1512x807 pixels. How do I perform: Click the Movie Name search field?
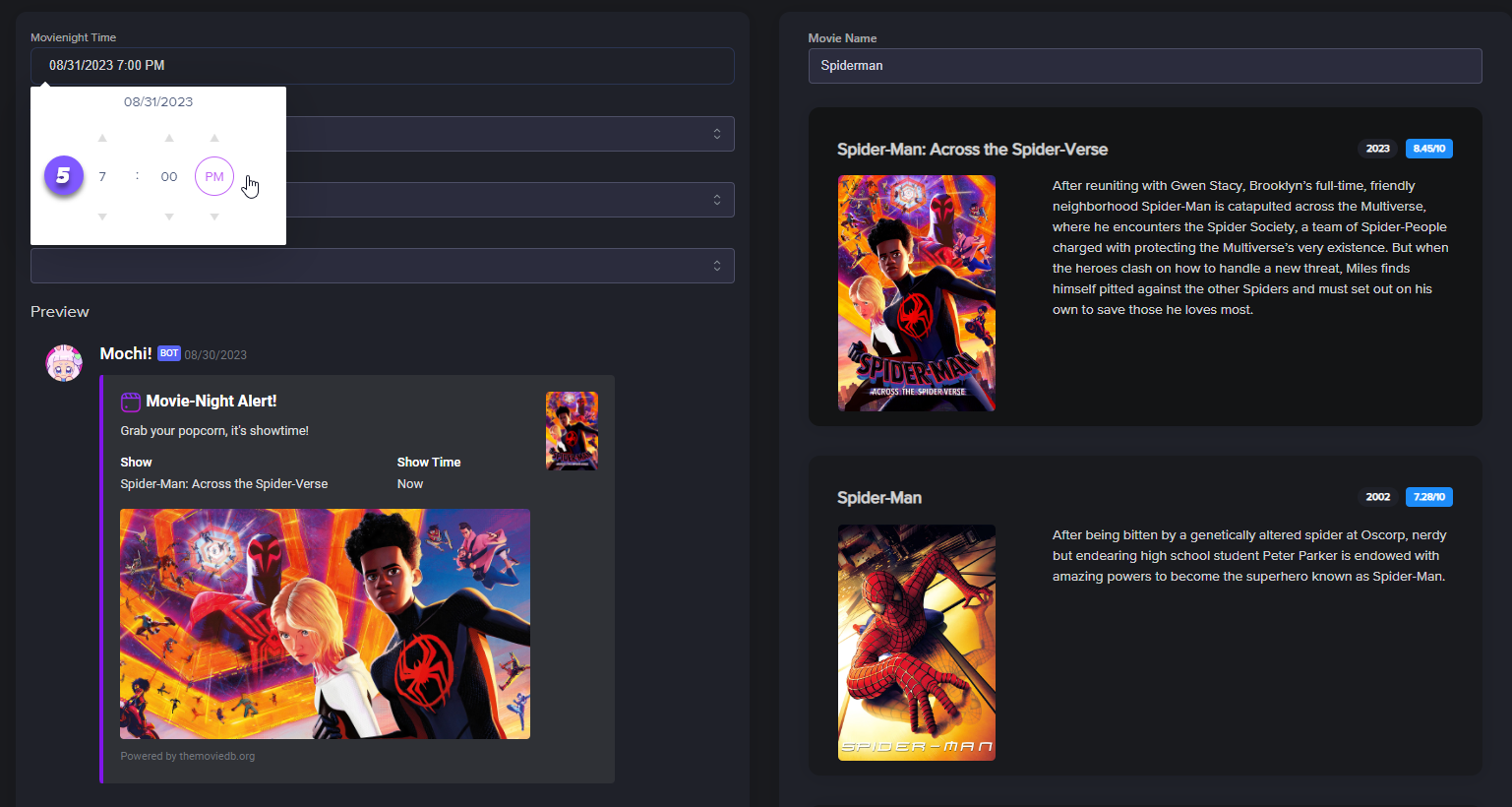pos(1144,66)
